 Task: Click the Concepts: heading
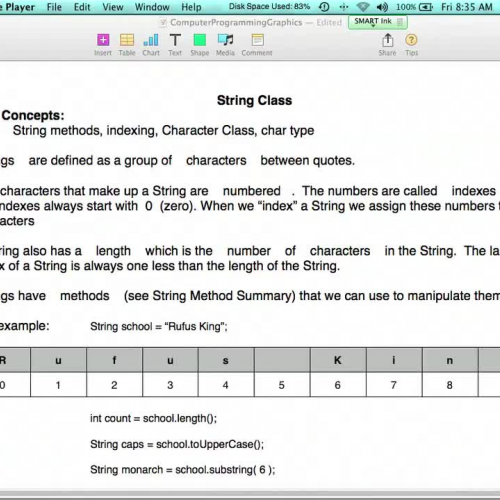[33, 115]
